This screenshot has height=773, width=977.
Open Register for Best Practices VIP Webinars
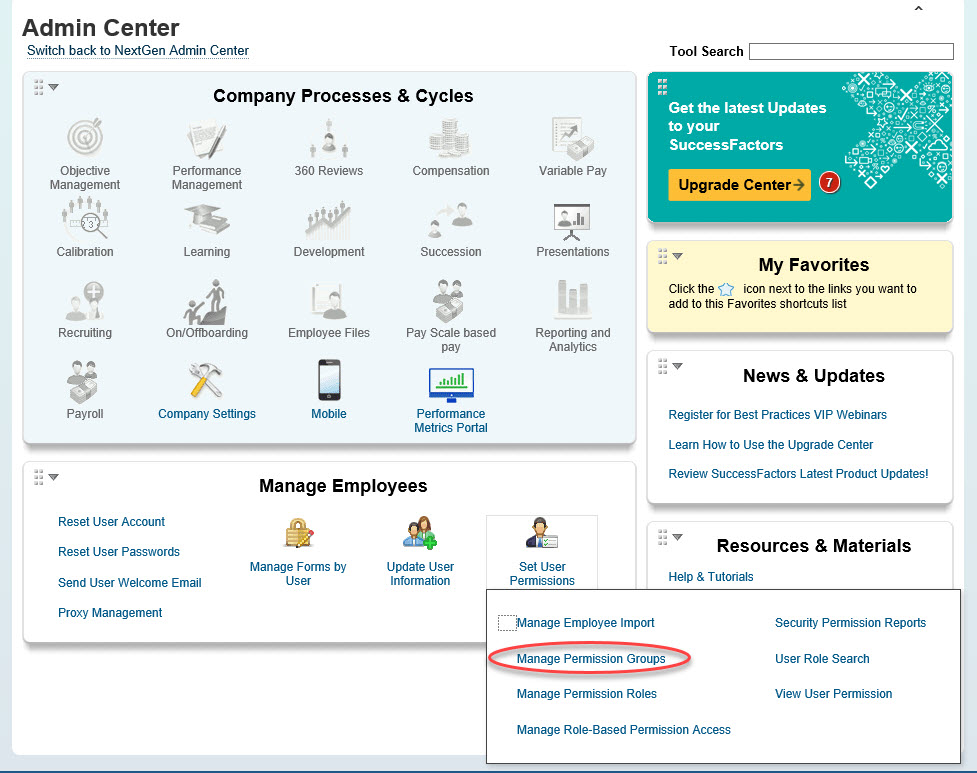pyautogui.click(x=777, y=415)
